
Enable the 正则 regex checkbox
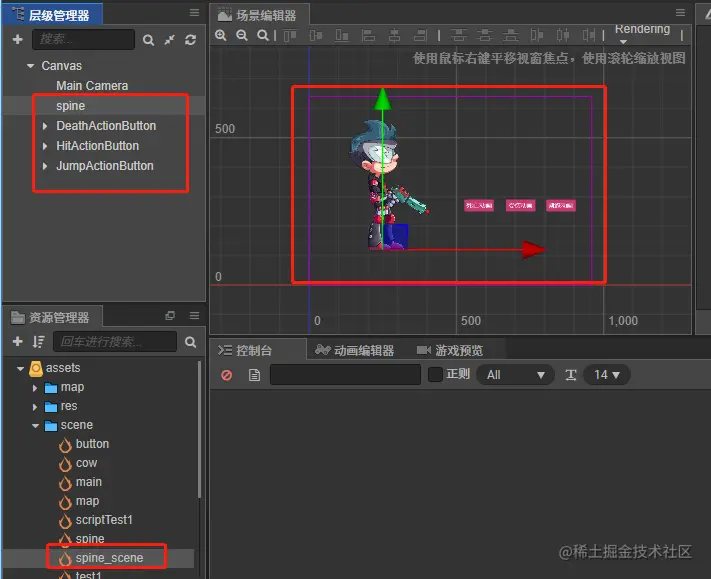tap(435, 375)
